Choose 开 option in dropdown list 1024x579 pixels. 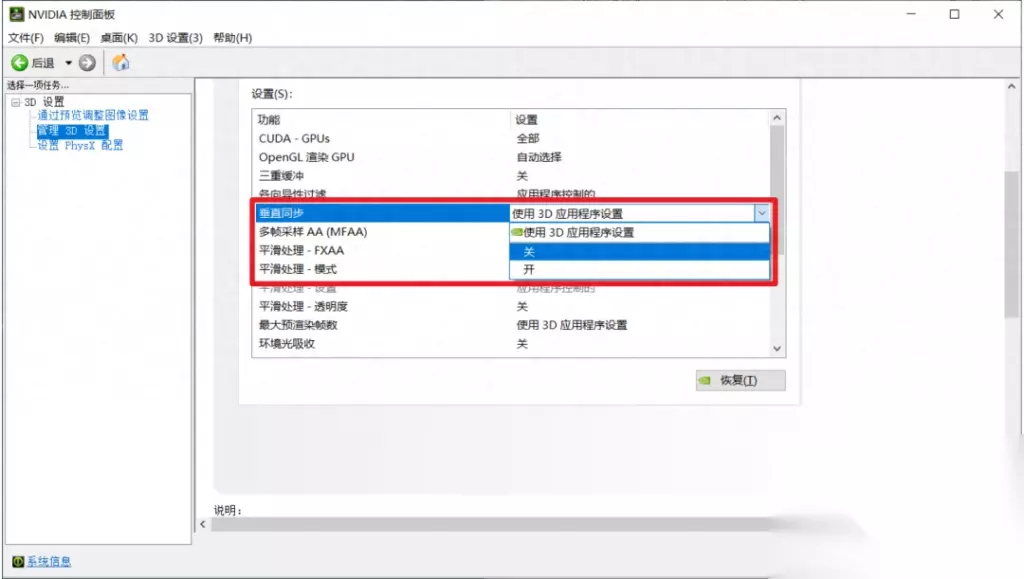tap(639, 269)
